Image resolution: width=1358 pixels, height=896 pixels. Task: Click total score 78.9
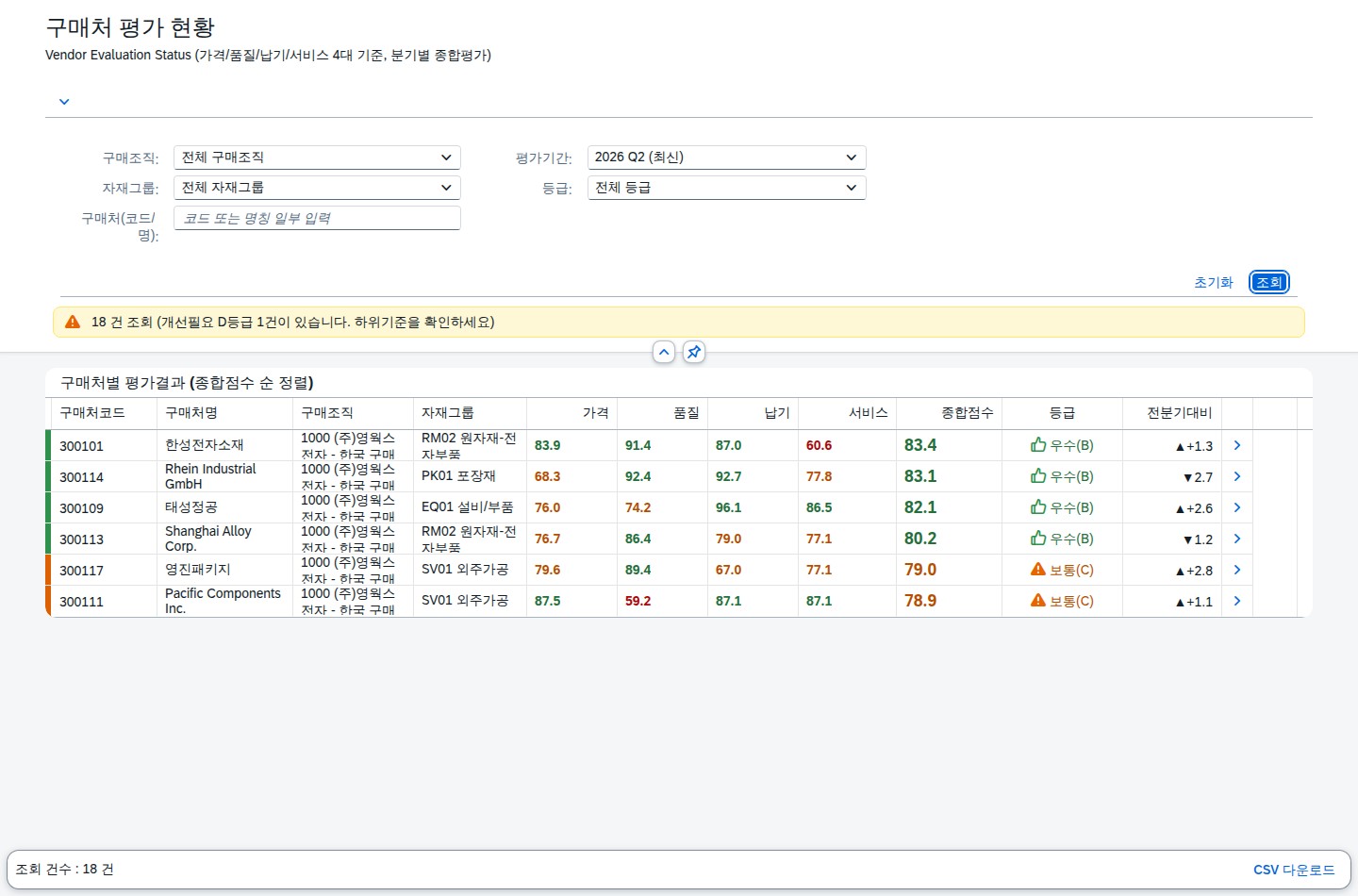click(x=920, y=601)
